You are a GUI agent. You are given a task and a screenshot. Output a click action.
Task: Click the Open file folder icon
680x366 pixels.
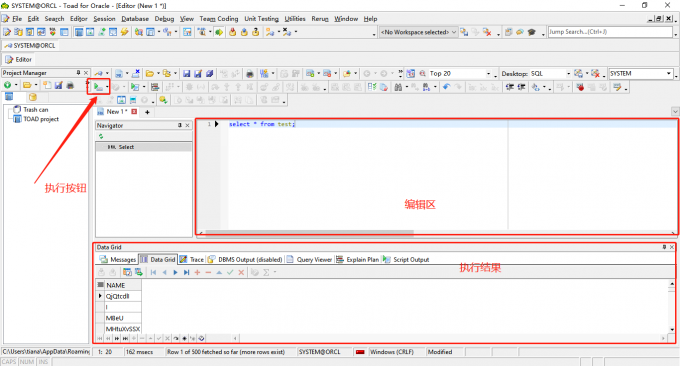click(x=150, y=74)
